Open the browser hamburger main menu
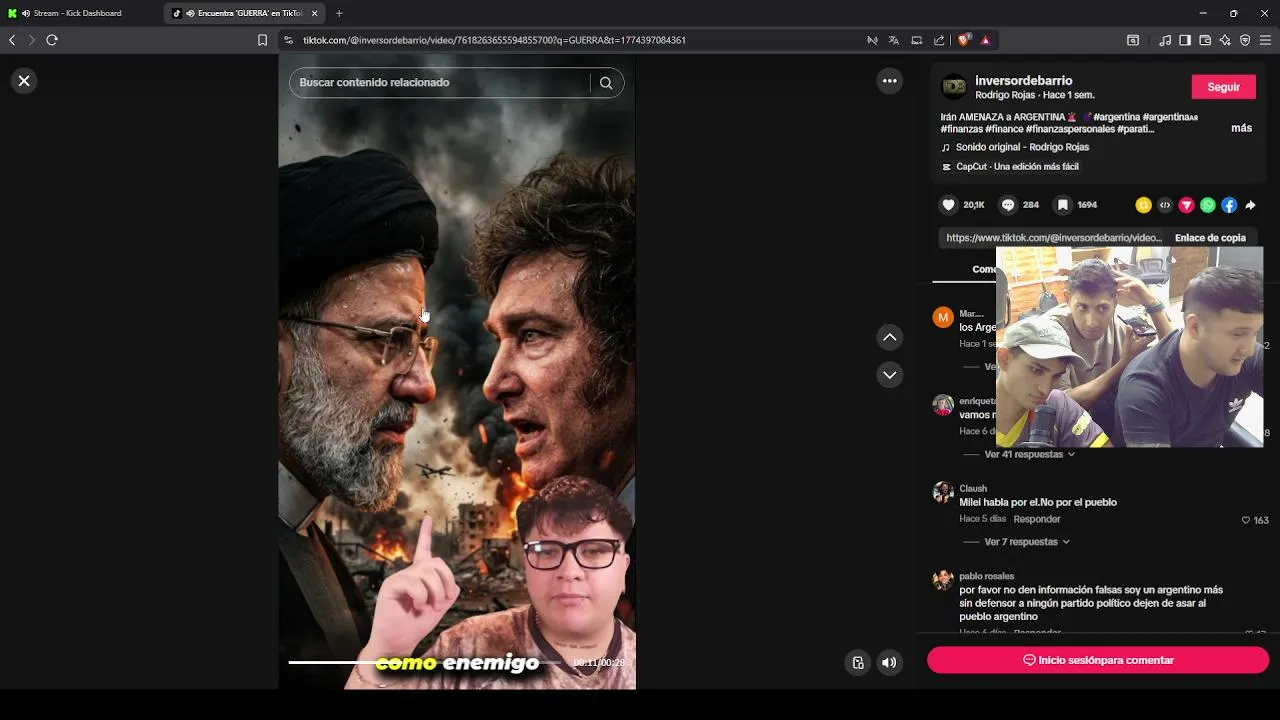Viewport: 1280px width, 720px height. (x=1265, y=40)
